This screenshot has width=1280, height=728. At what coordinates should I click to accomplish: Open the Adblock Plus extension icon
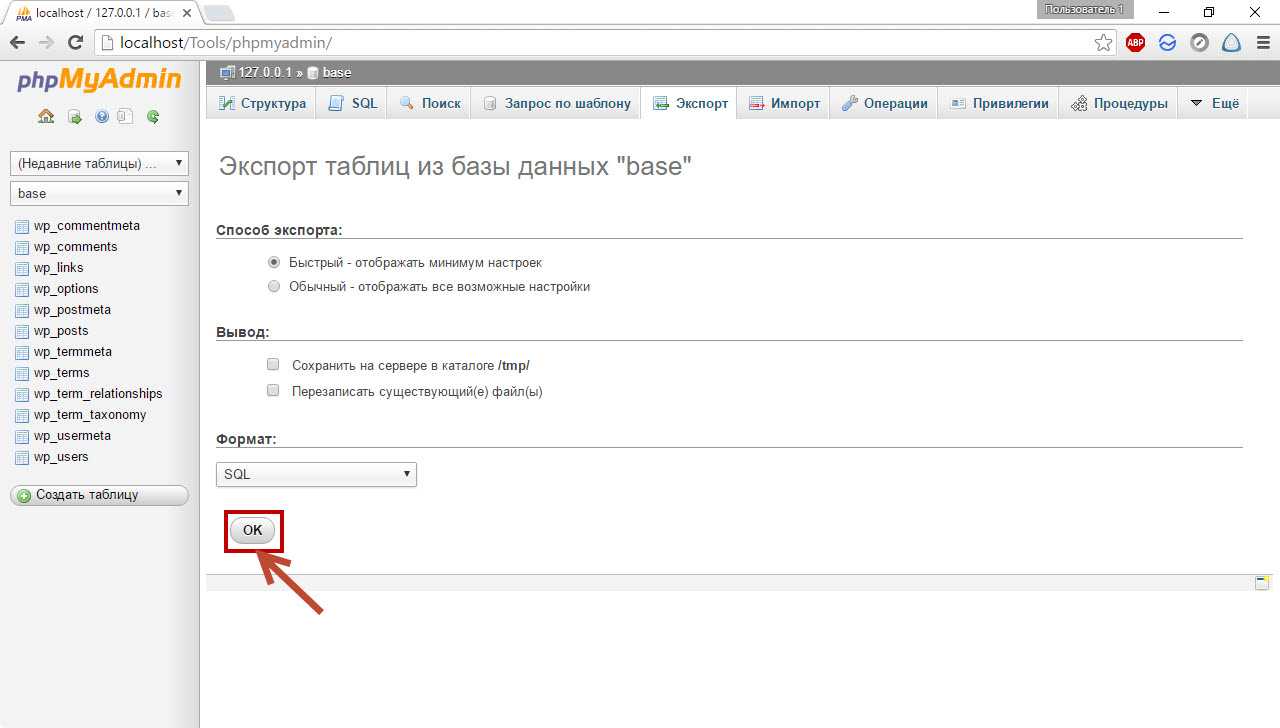pos(1135,43)
